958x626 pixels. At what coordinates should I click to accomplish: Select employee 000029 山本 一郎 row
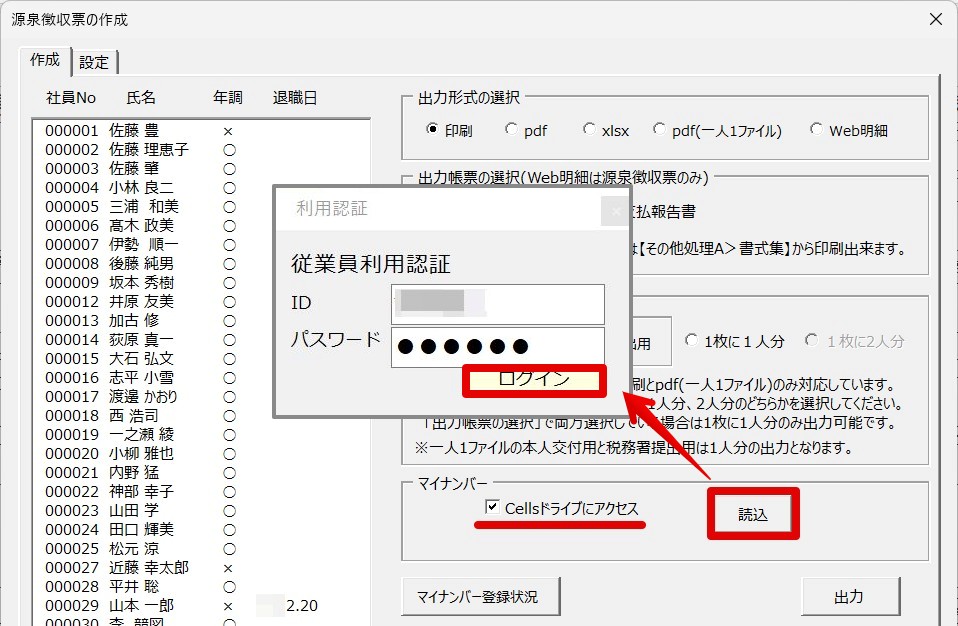pyautogui.click(x=140, y=606)
